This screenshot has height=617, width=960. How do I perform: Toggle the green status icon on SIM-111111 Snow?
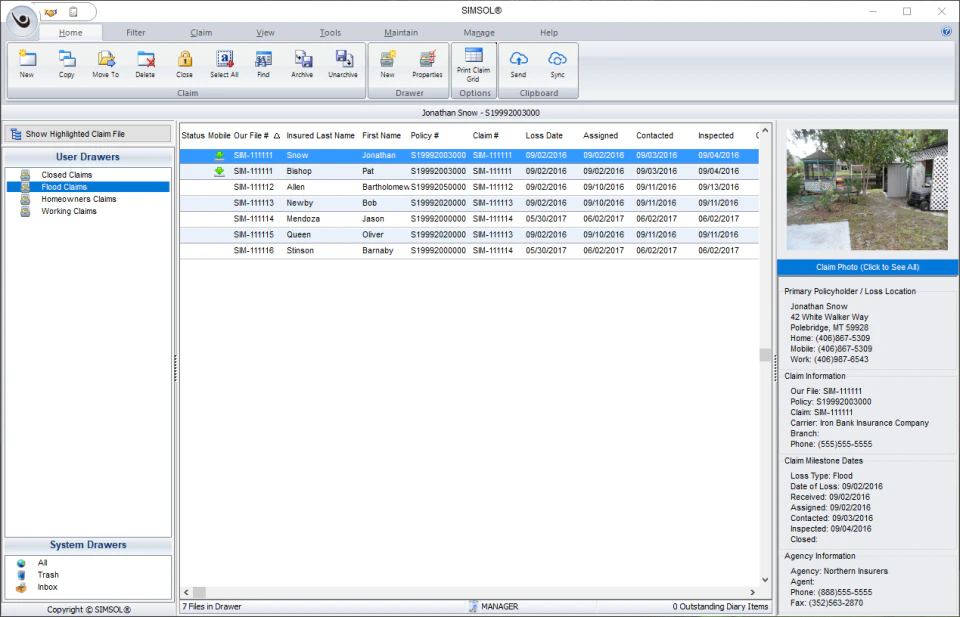(220, 155)
